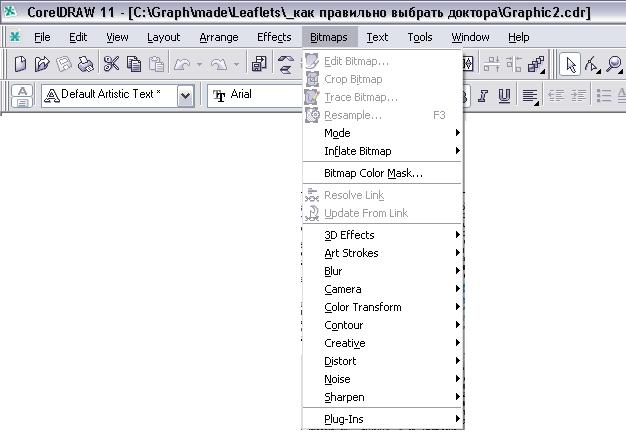Image resolution: width=626 pixels, height=440 pixels.
Task: Click the Undo arrow icon
Action: coord(182,64)
